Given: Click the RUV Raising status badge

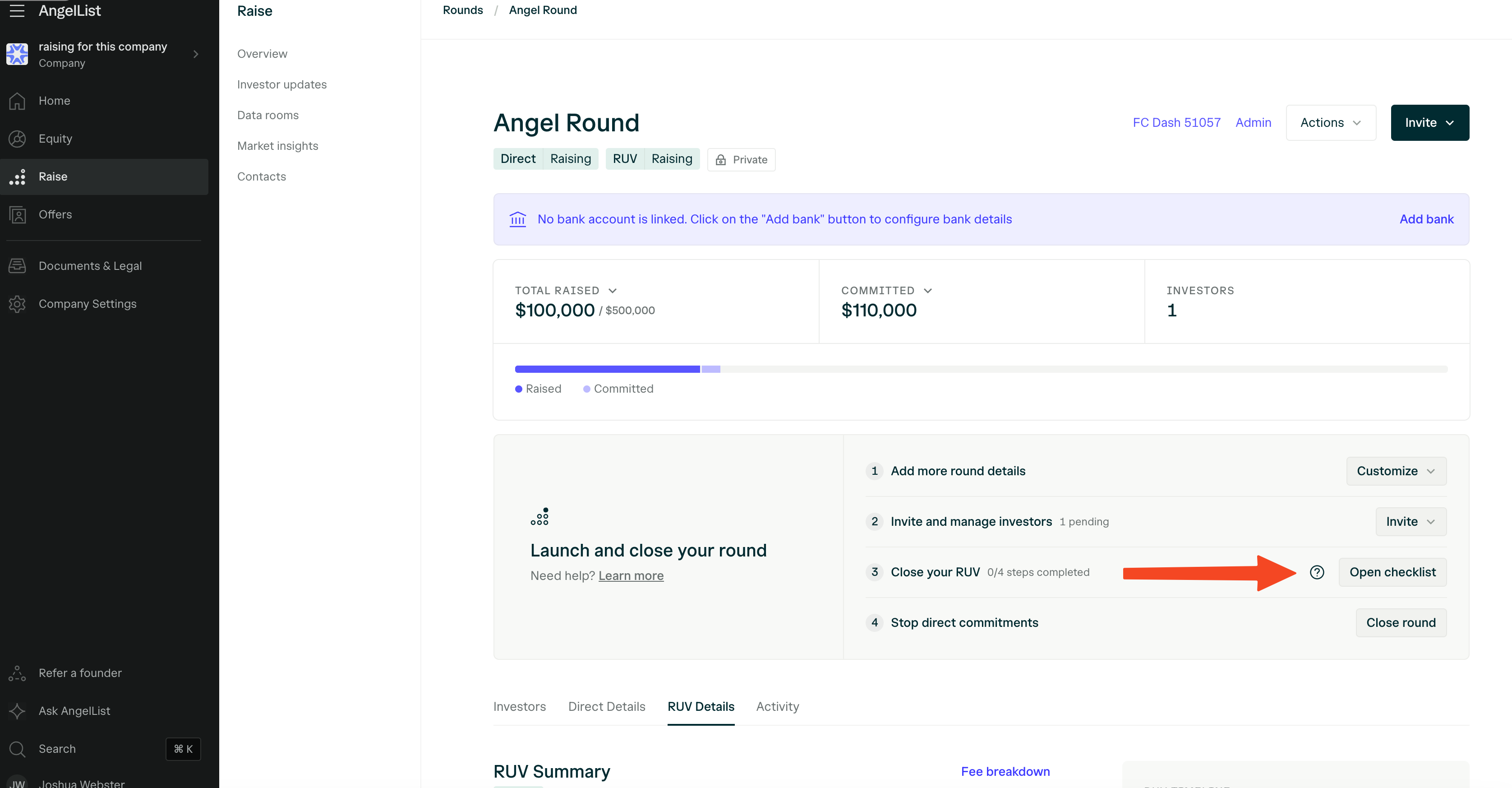Looking at the screenshot, I should (652, 159).
